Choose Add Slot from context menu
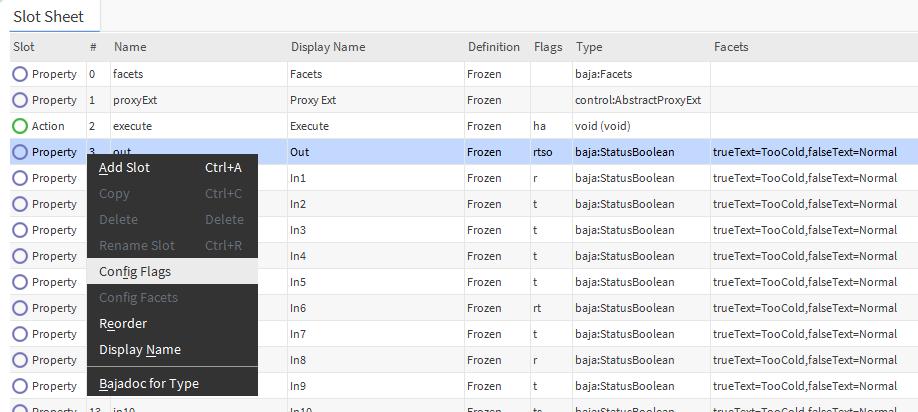 point(125,168)
